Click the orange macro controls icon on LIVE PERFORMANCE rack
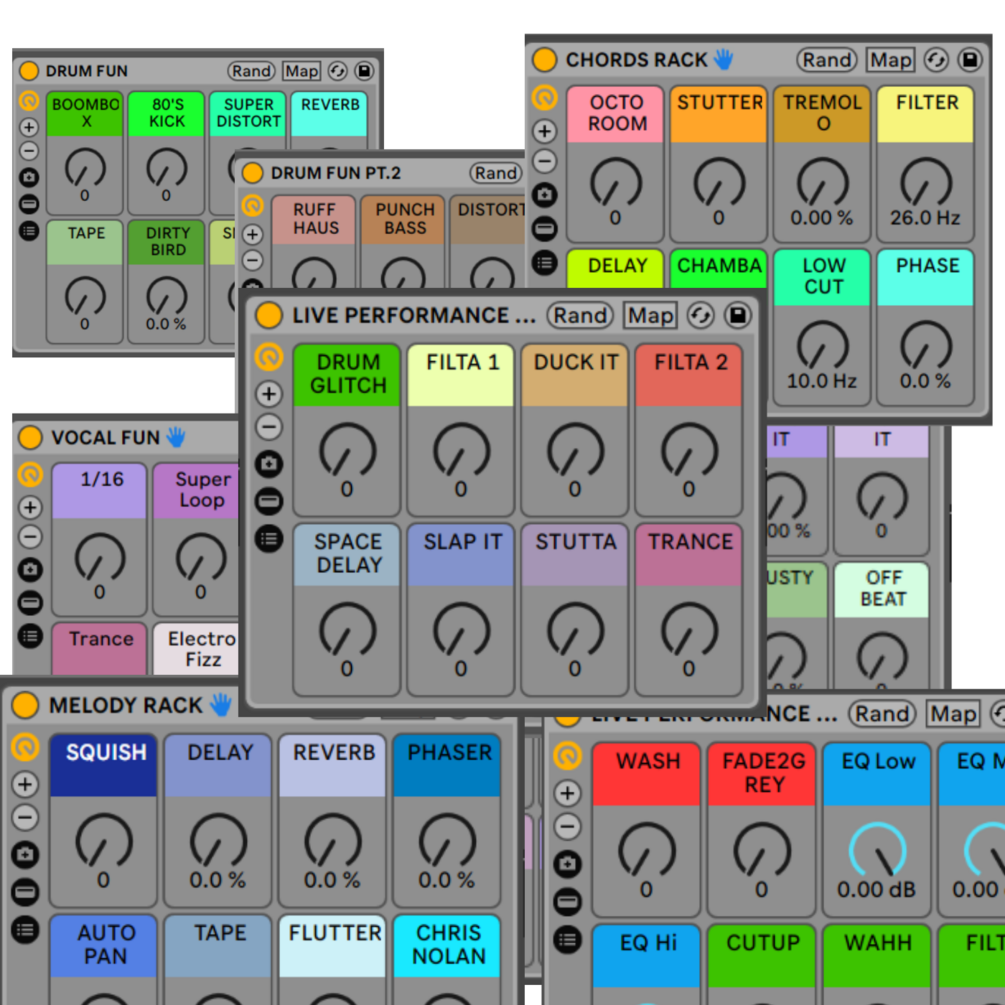The height and width of the screenshot is (1005, 1005). [269, 357]
